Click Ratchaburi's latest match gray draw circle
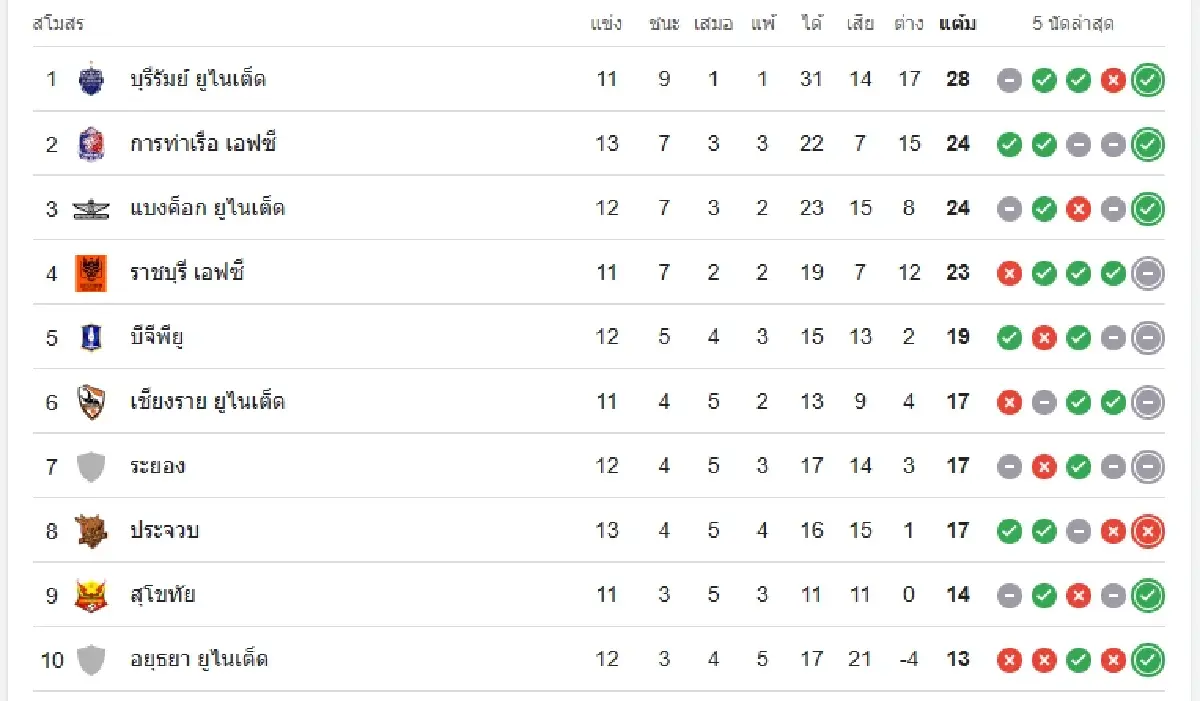1200x701 pixels. tap(1148, 273)
